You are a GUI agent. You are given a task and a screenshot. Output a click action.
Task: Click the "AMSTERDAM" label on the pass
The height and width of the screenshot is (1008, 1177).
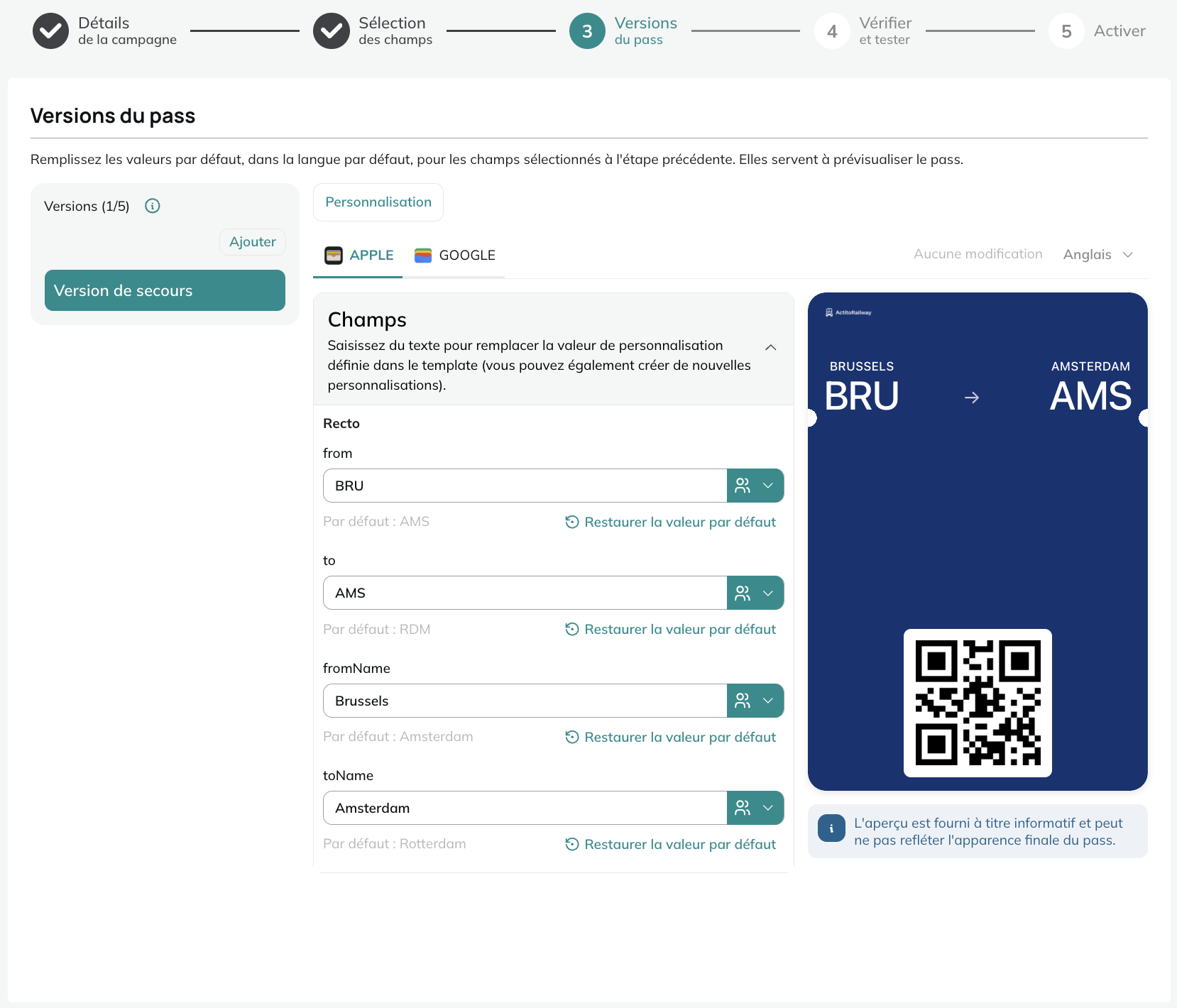click(x=1090, y=366)
